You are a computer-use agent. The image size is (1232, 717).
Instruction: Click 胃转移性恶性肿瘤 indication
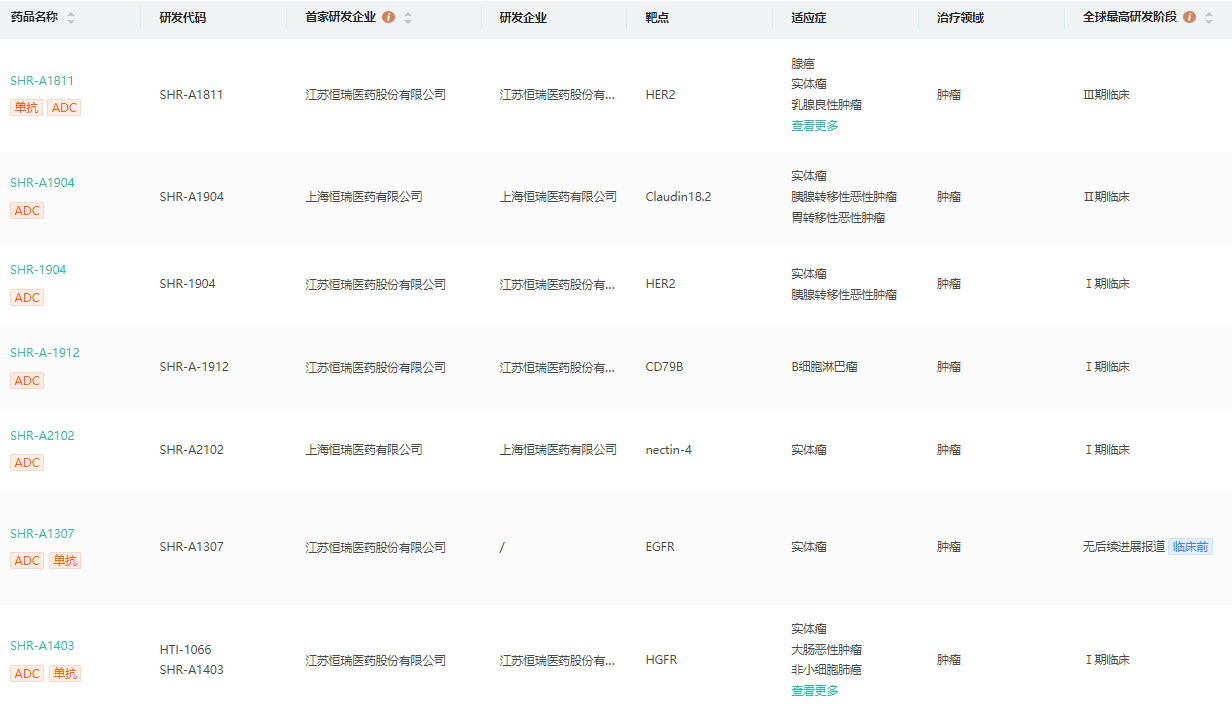[x=838, y=218]
